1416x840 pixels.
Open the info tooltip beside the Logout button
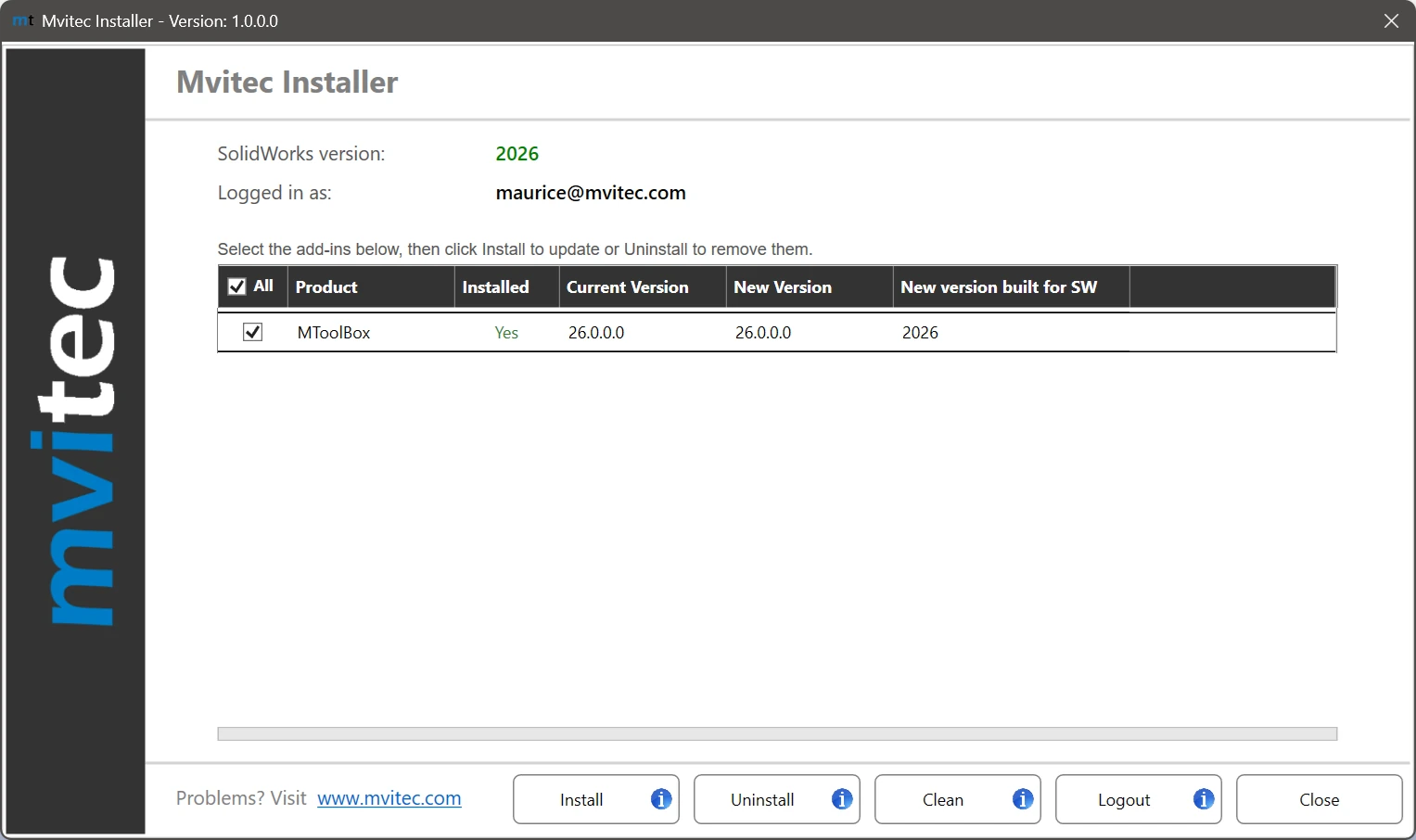(x=1203, y=798)
